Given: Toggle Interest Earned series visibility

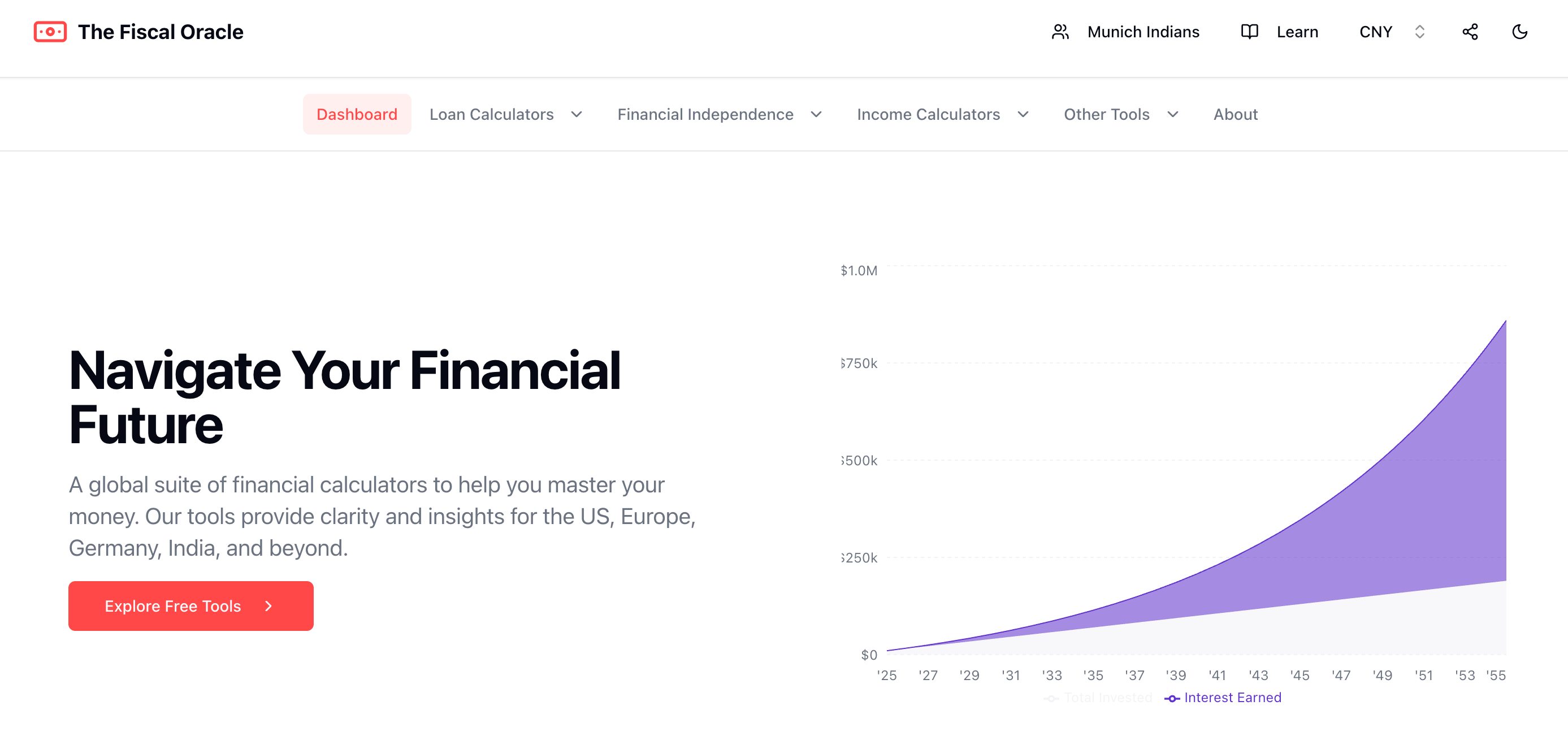Looking at the screenshot, I should pyautogui.click(x=1232, y=698).
